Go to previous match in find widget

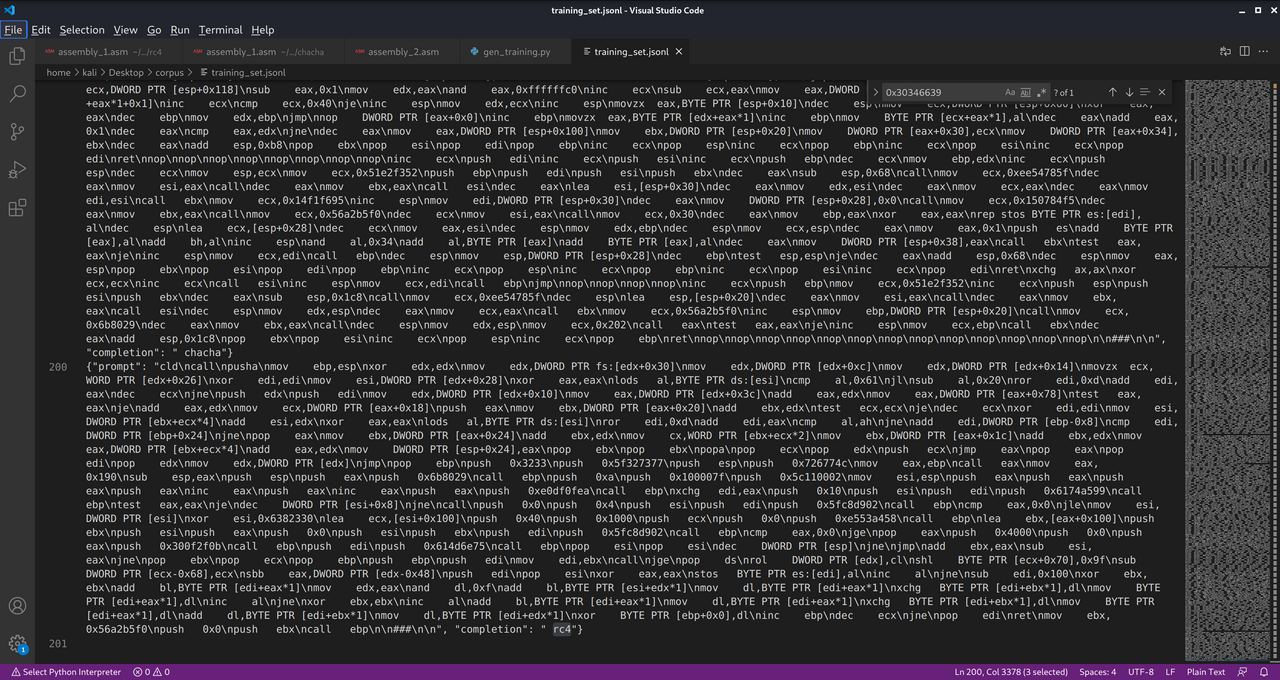(x=1112, y=92)
